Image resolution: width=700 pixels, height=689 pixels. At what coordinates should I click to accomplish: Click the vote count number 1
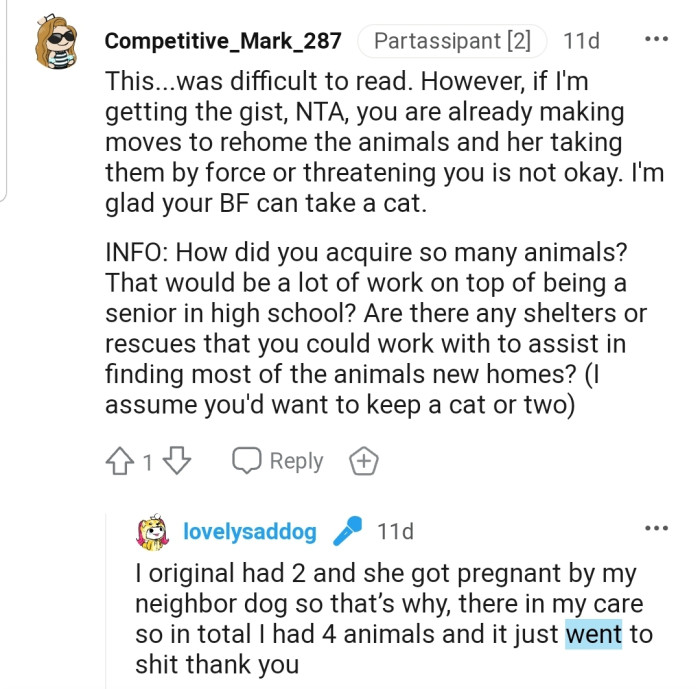[147, 462]
